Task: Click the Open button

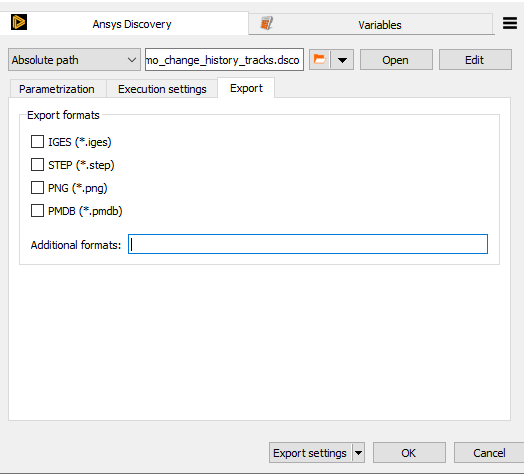Action: (396, 60)
